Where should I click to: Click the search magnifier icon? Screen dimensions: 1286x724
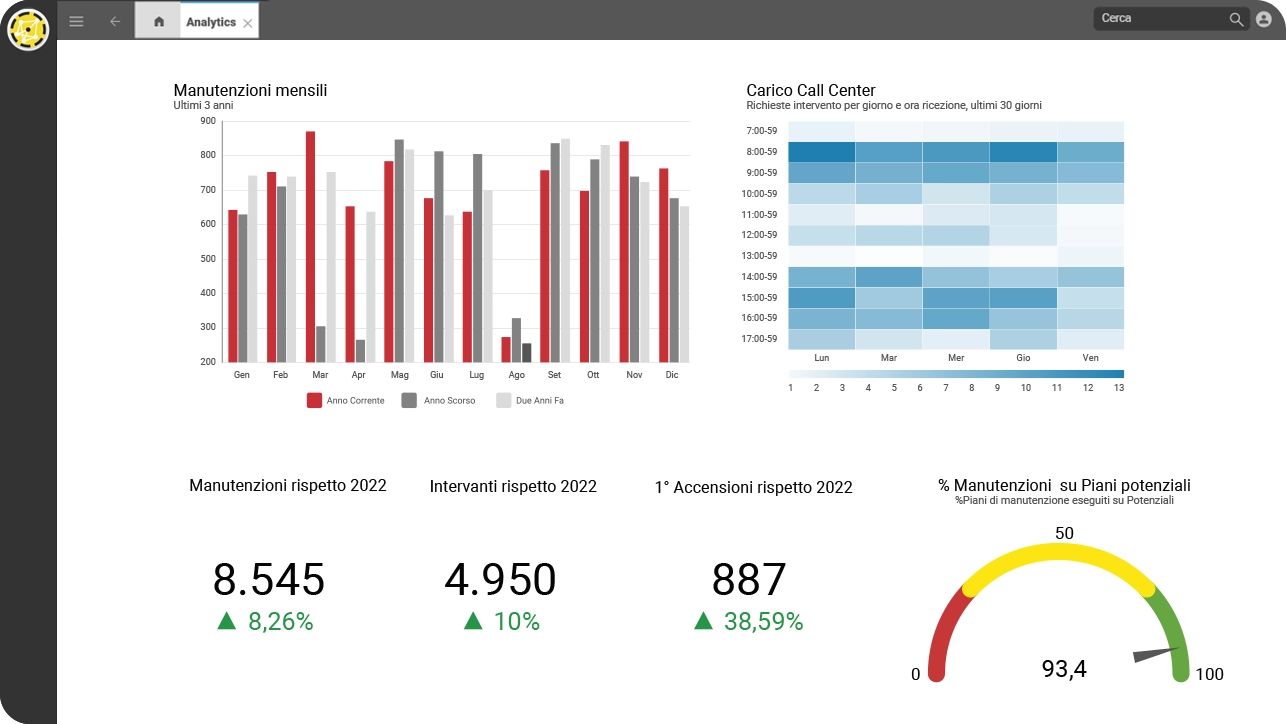pos(1236,19)
